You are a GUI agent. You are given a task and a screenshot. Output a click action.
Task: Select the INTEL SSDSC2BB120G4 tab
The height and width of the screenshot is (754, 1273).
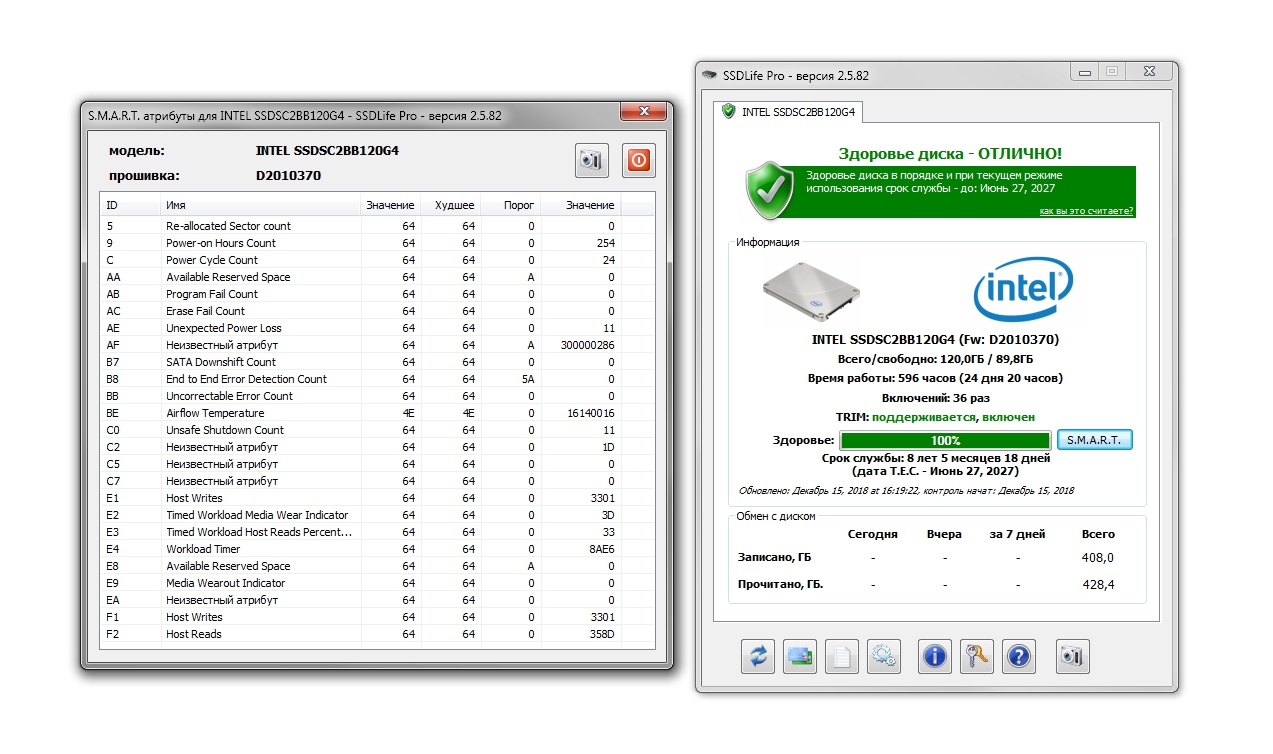click(x=789, y=111)
